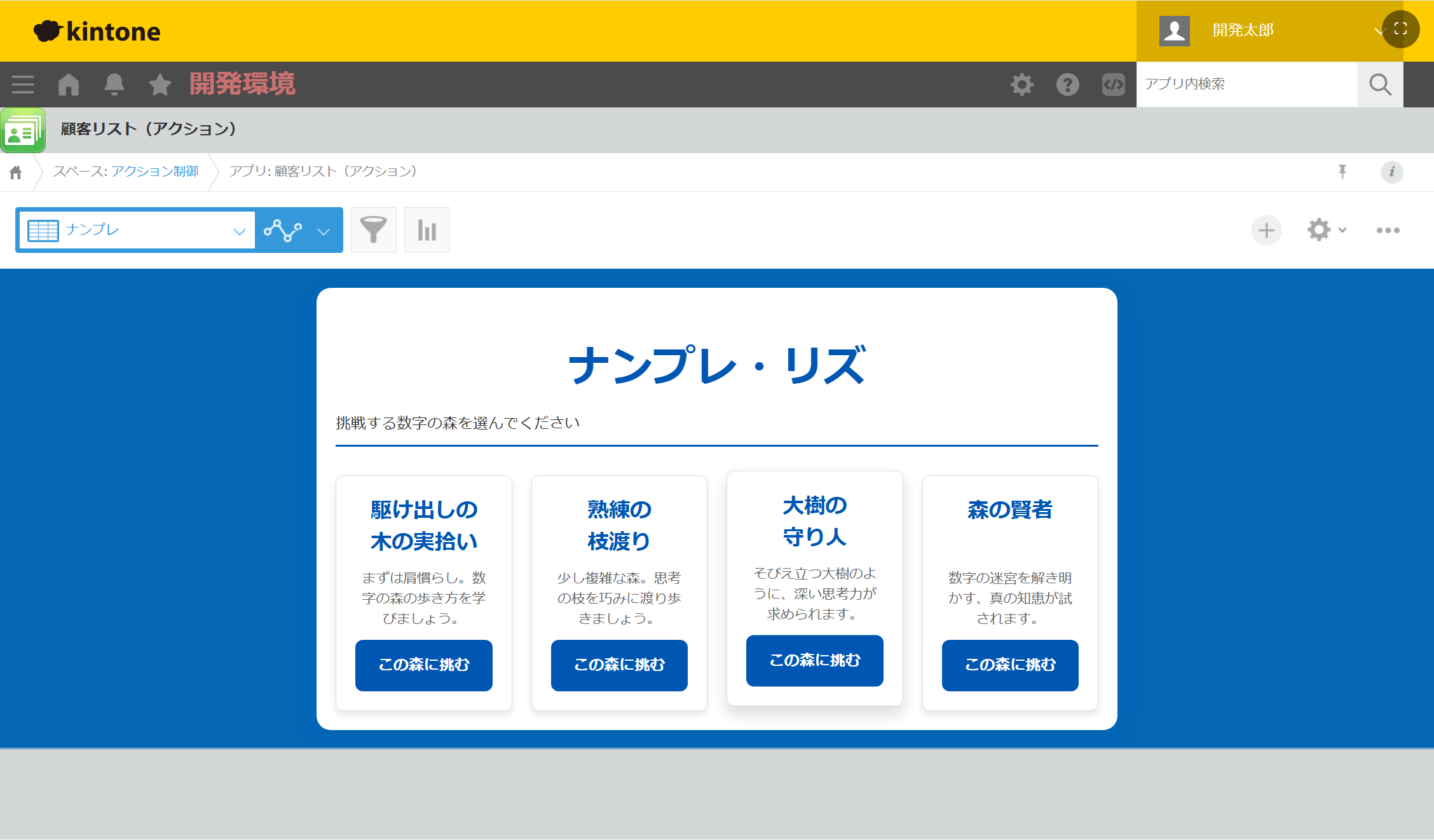Open notifications bell icon

114,85
